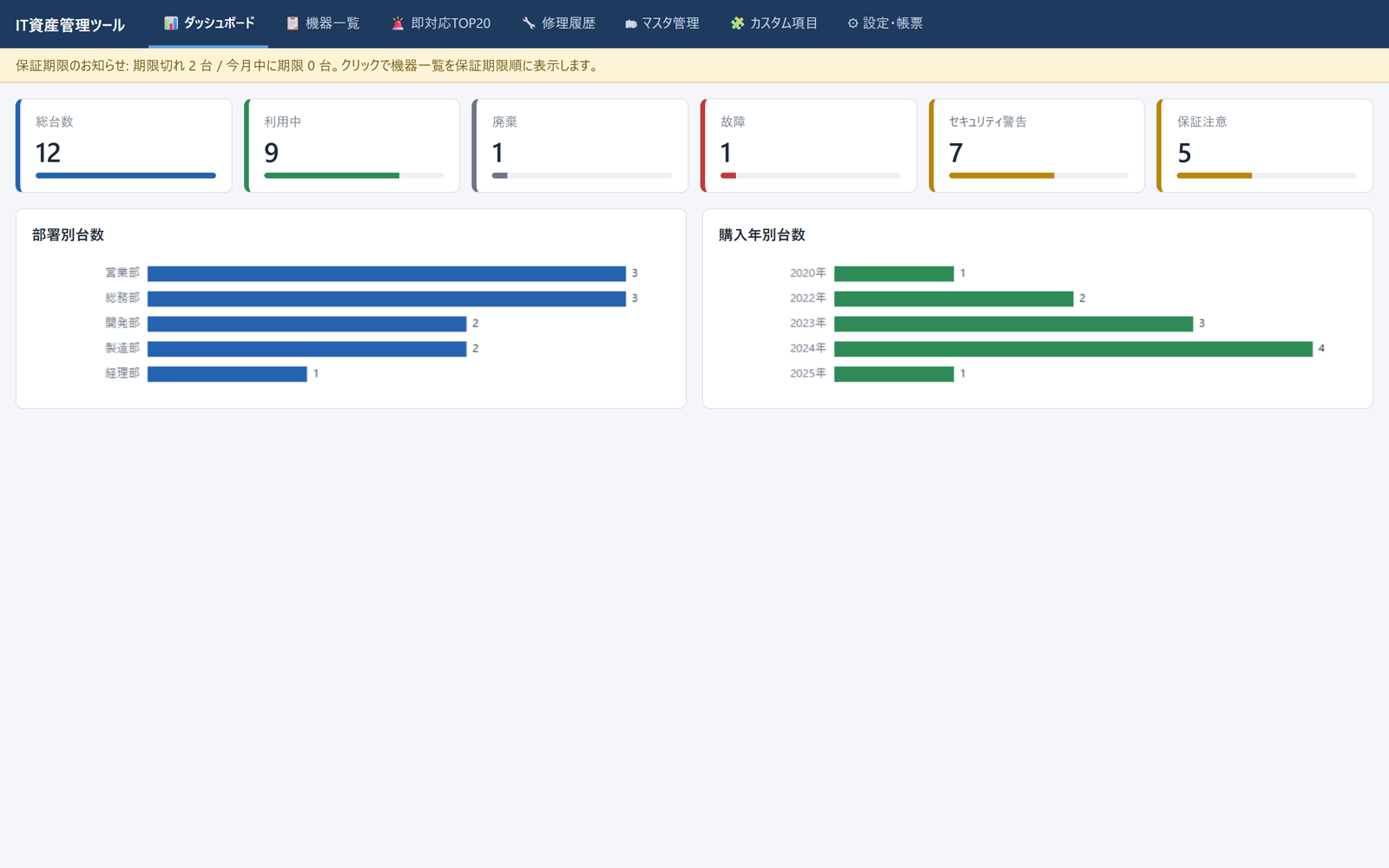Click the 保証注意 progress bar

(x=1267, y=175)
